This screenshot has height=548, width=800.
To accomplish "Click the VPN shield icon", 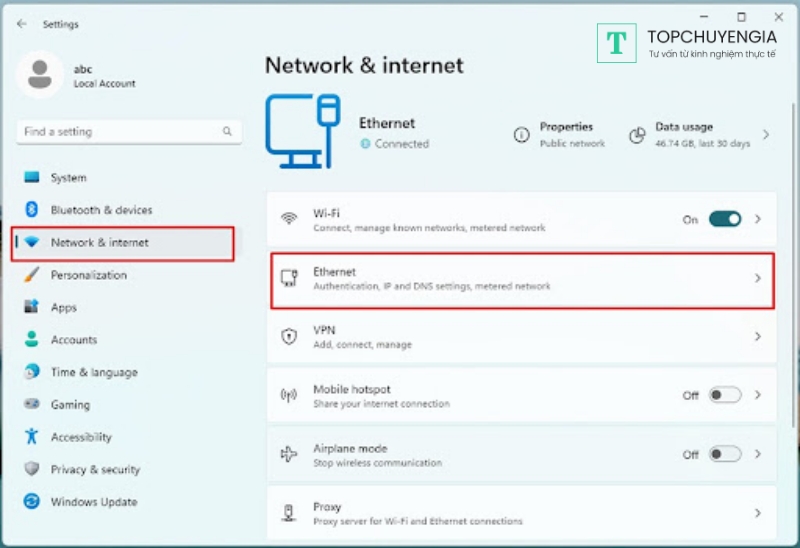I will (x=289, y=337).
